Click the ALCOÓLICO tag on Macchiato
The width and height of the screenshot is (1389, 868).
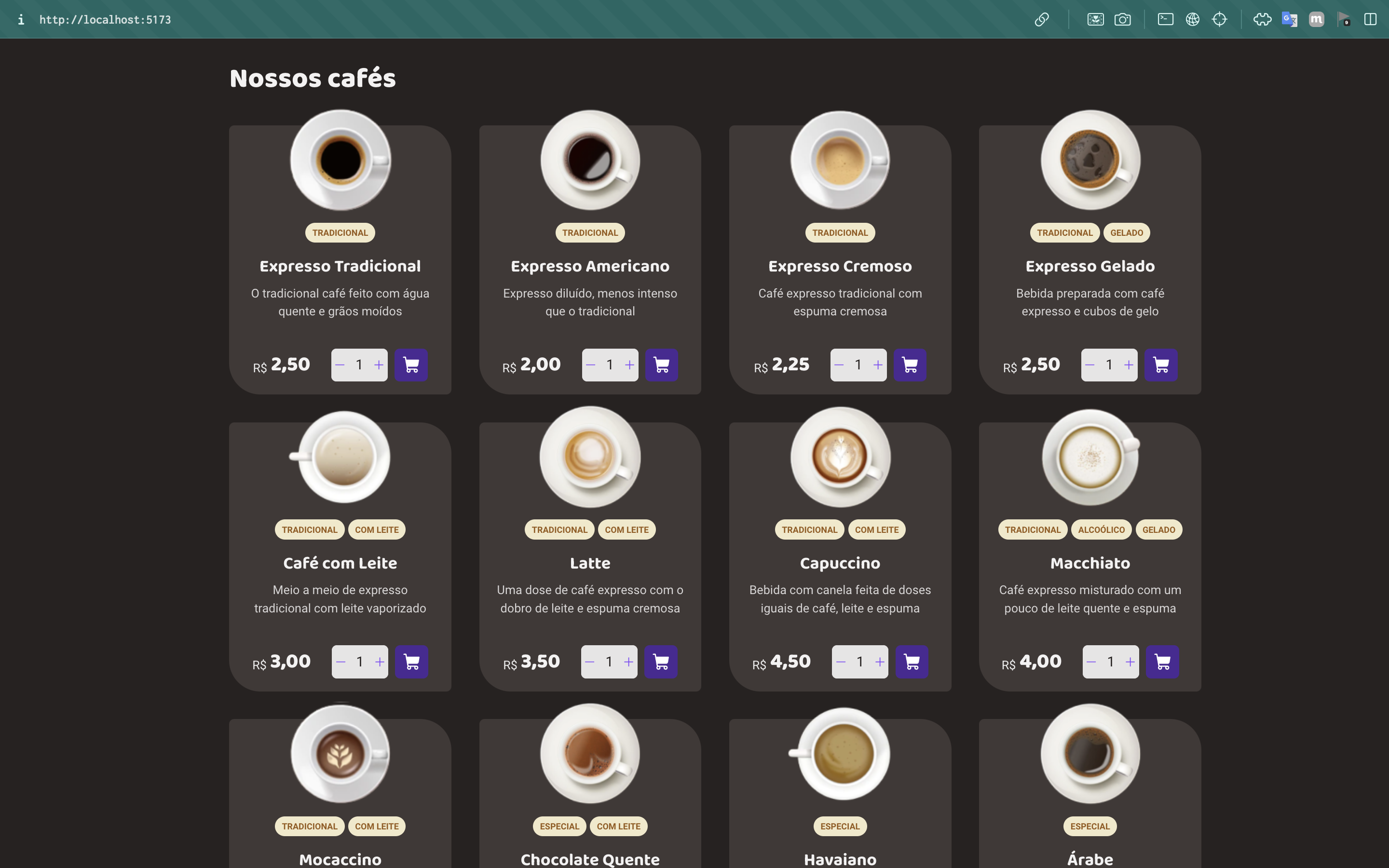(1101, 529)
